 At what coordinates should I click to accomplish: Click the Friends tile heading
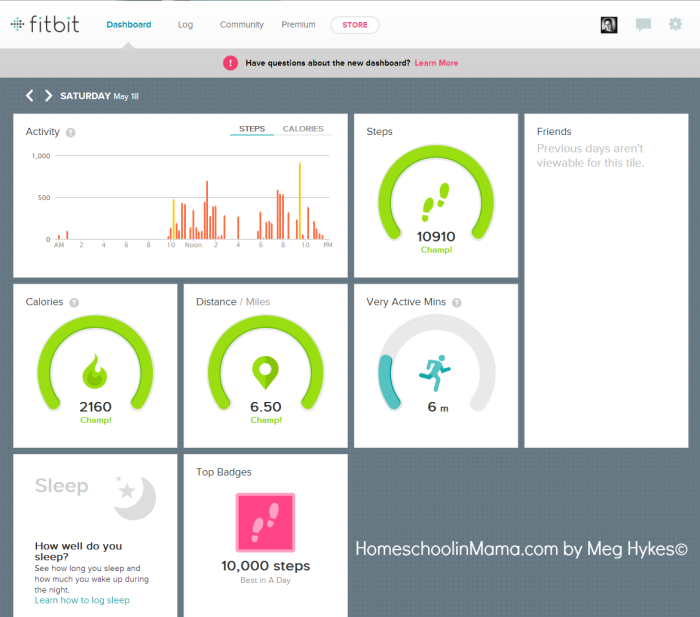coord(554,132)
